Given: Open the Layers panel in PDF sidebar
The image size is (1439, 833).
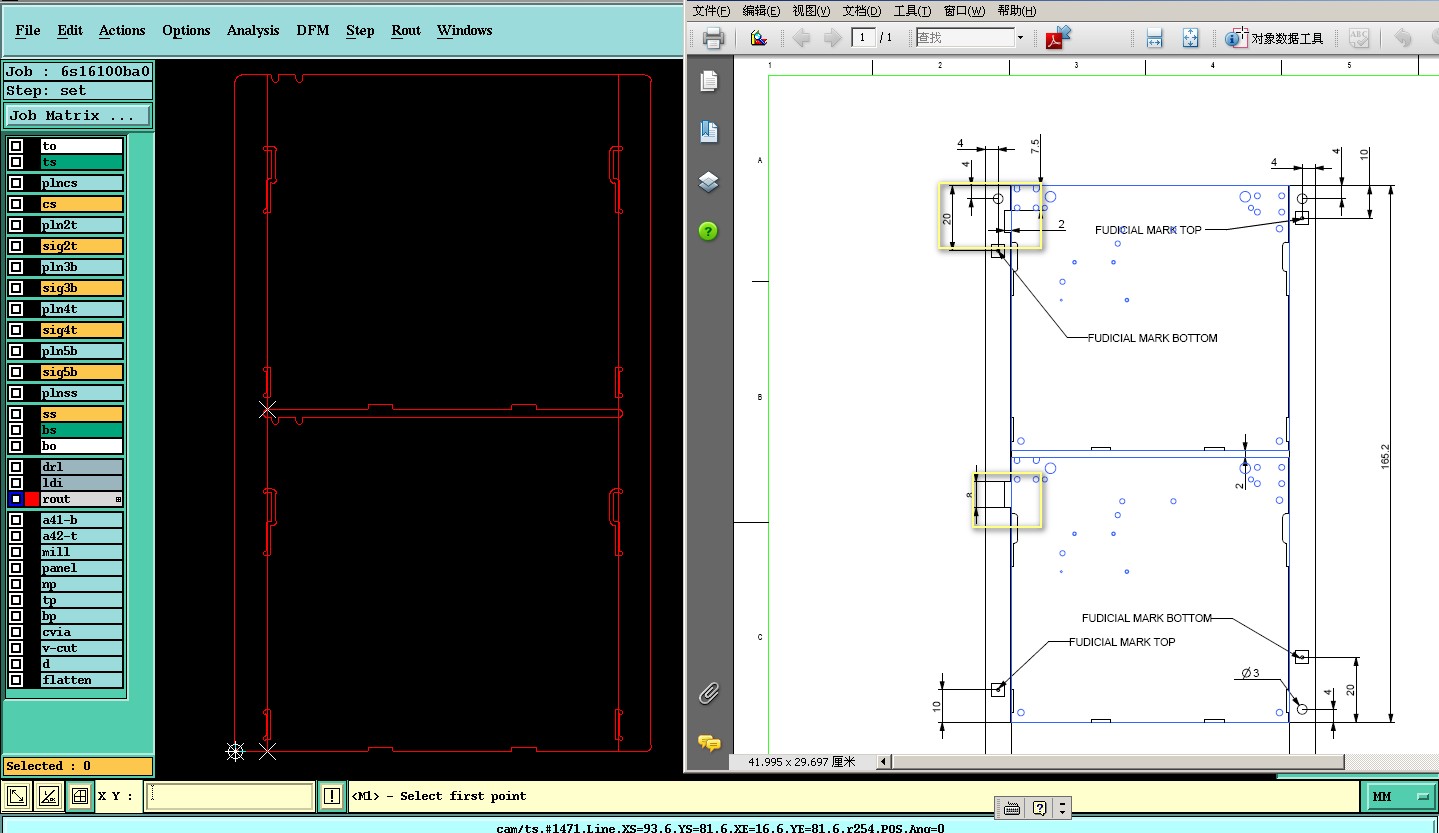Looking at the screenshot, I should [708, 181].
